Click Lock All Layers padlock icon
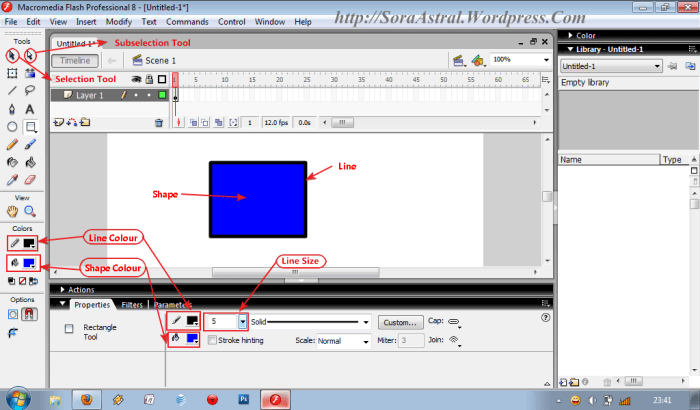 click(x=150, y=79)
